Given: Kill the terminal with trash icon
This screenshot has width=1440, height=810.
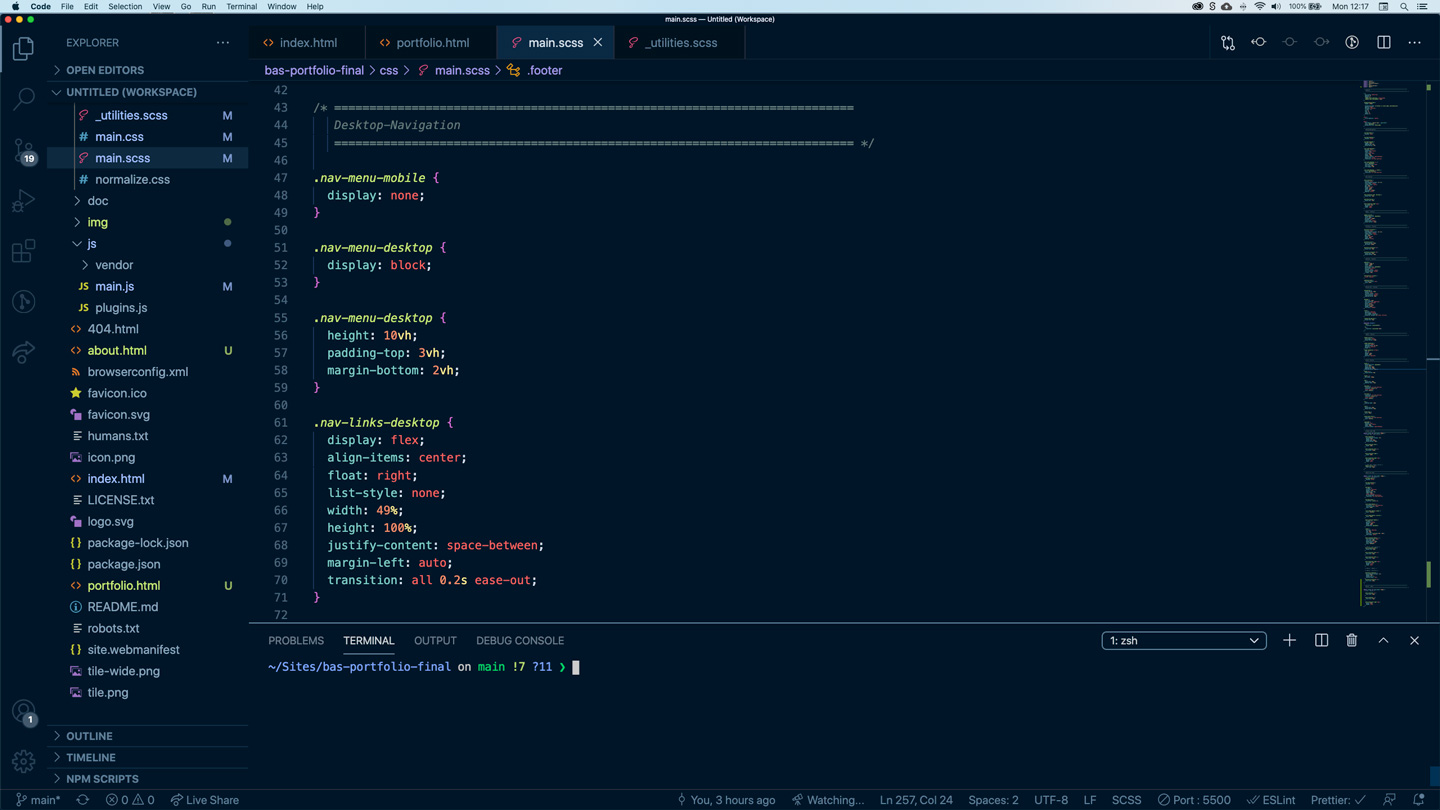Looking at the screenshot, I should [x=1351, y=640].
